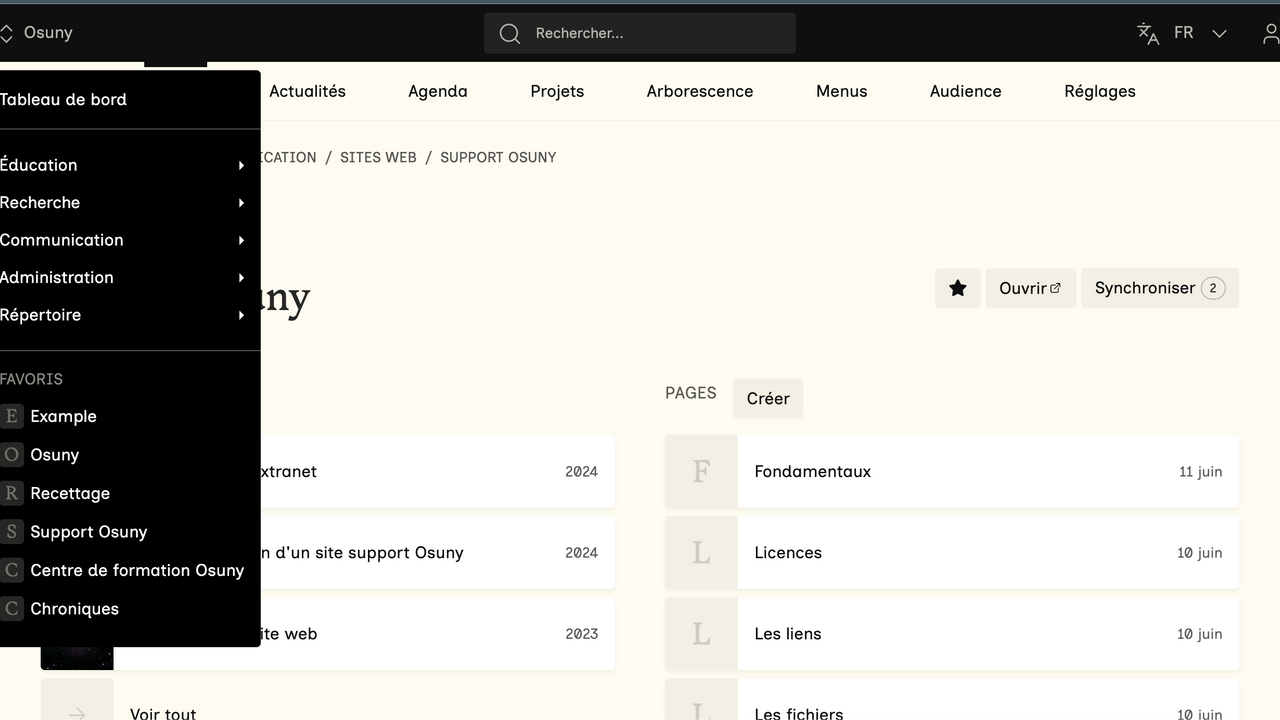Expand the Répertoire submenu arrow

241,315
